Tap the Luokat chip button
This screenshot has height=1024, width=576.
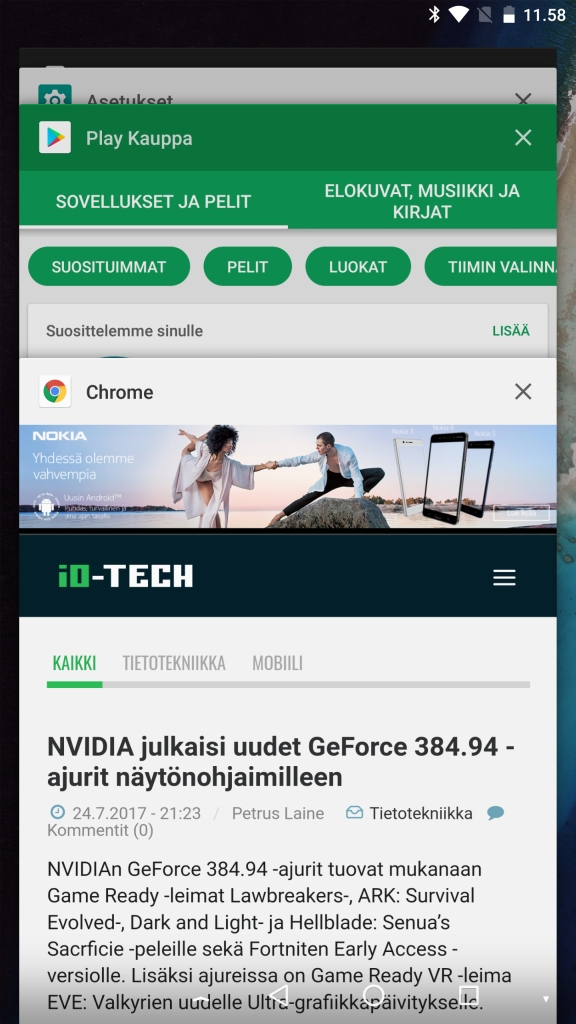(x=358, y=266)
